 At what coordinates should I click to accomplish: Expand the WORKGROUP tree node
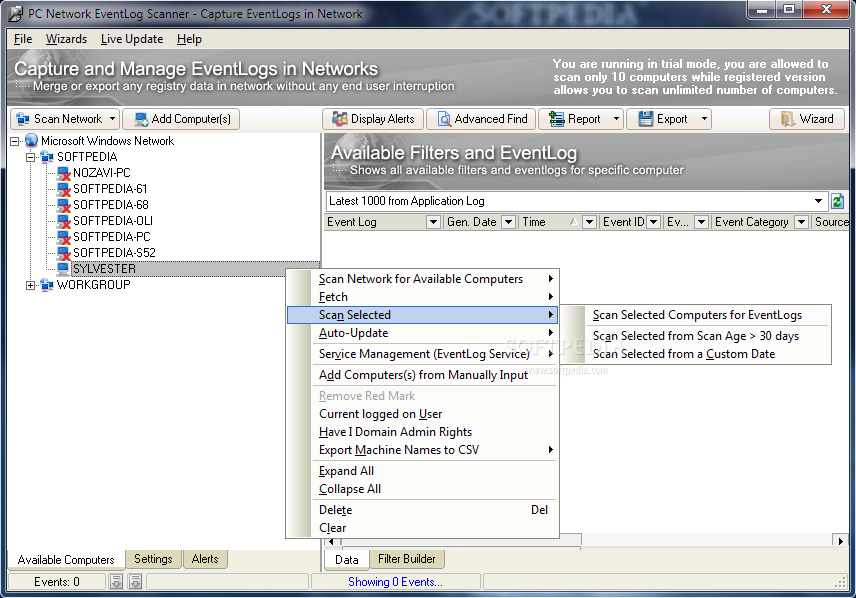click(31, 285)
